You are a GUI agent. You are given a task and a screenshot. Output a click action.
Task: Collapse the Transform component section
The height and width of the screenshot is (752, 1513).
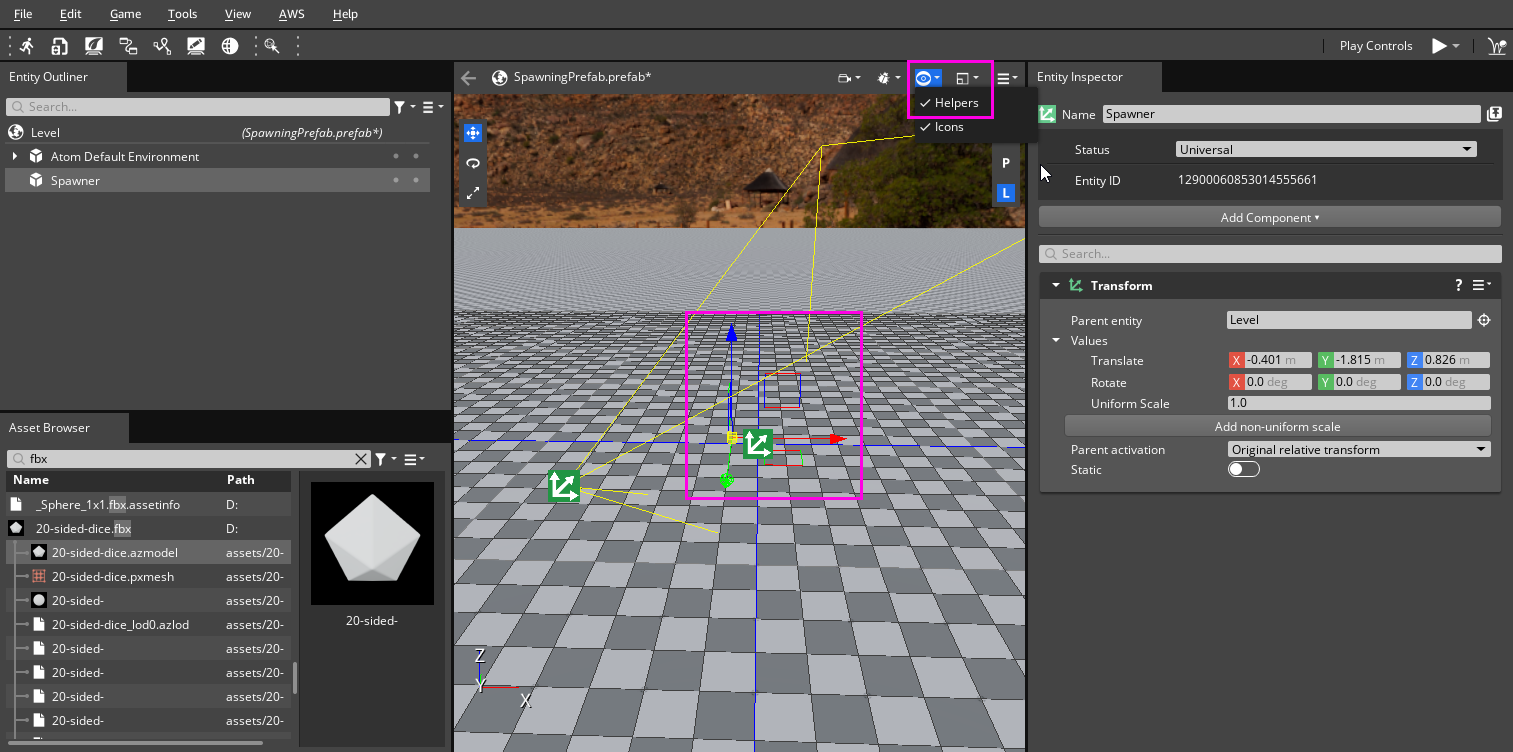pyautogui.click(x=1055, y=285)
